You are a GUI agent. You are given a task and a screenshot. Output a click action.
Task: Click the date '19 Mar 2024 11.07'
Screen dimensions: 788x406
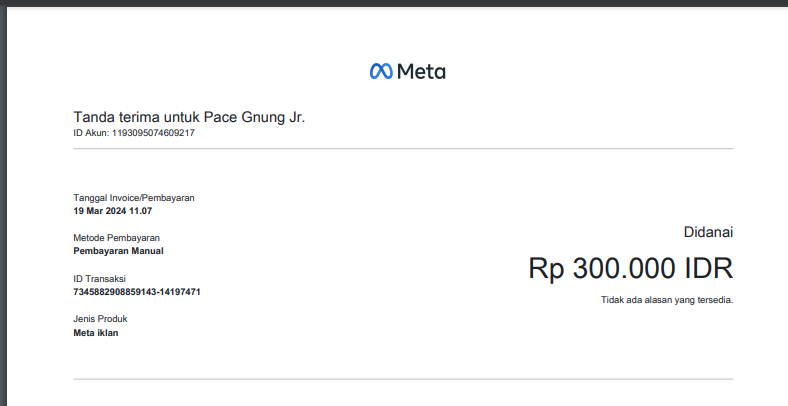pyautogui.click(x=113, y=211)
